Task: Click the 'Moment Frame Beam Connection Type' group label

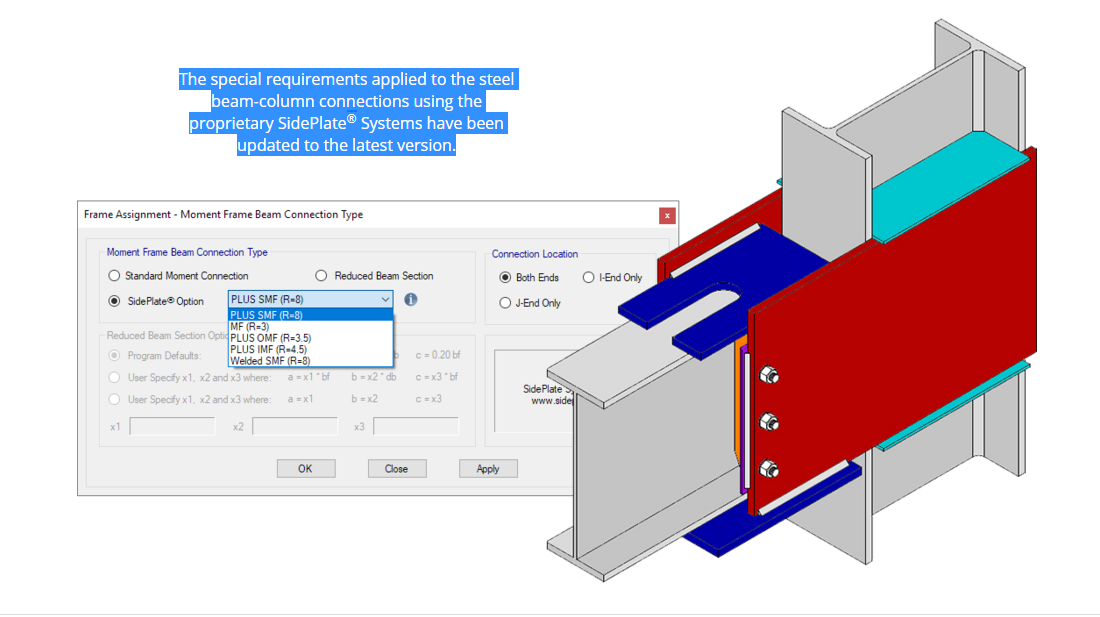Action: pos(187,252)
